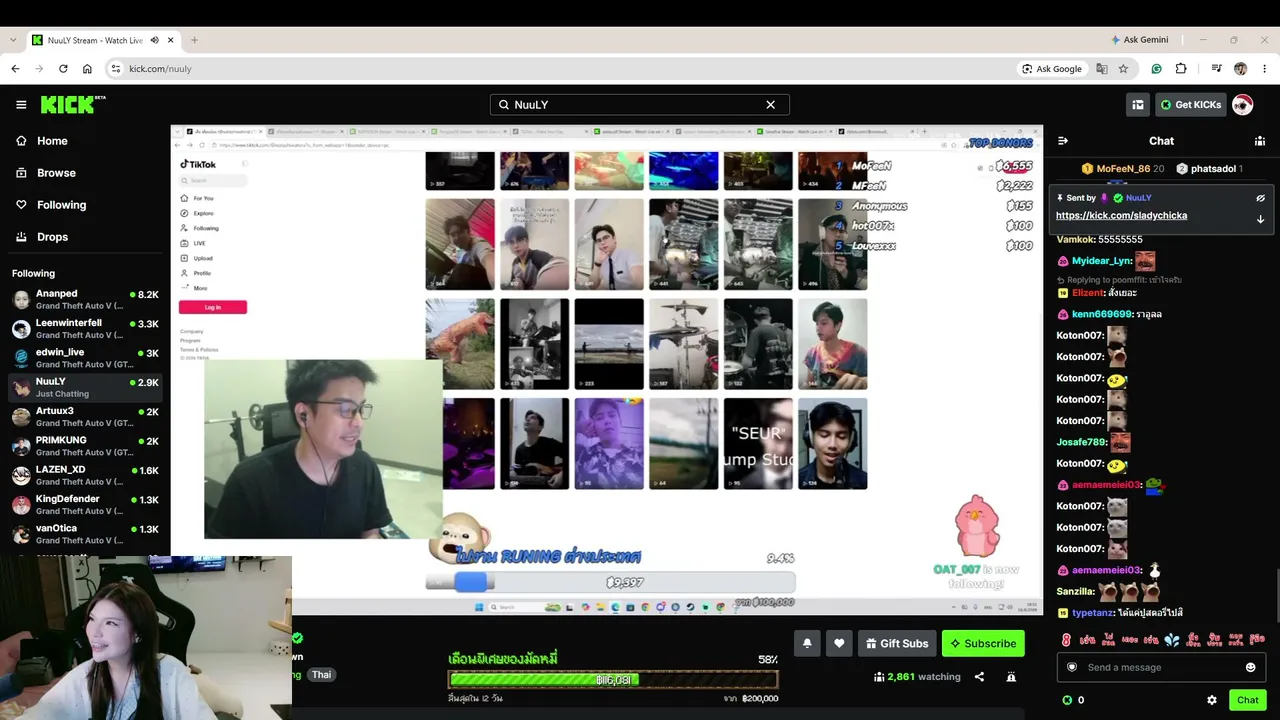This screenshot has width=1280, height=720.
Task: Open the Kick hamburger sidebar menu
Action: pos(21,105)
